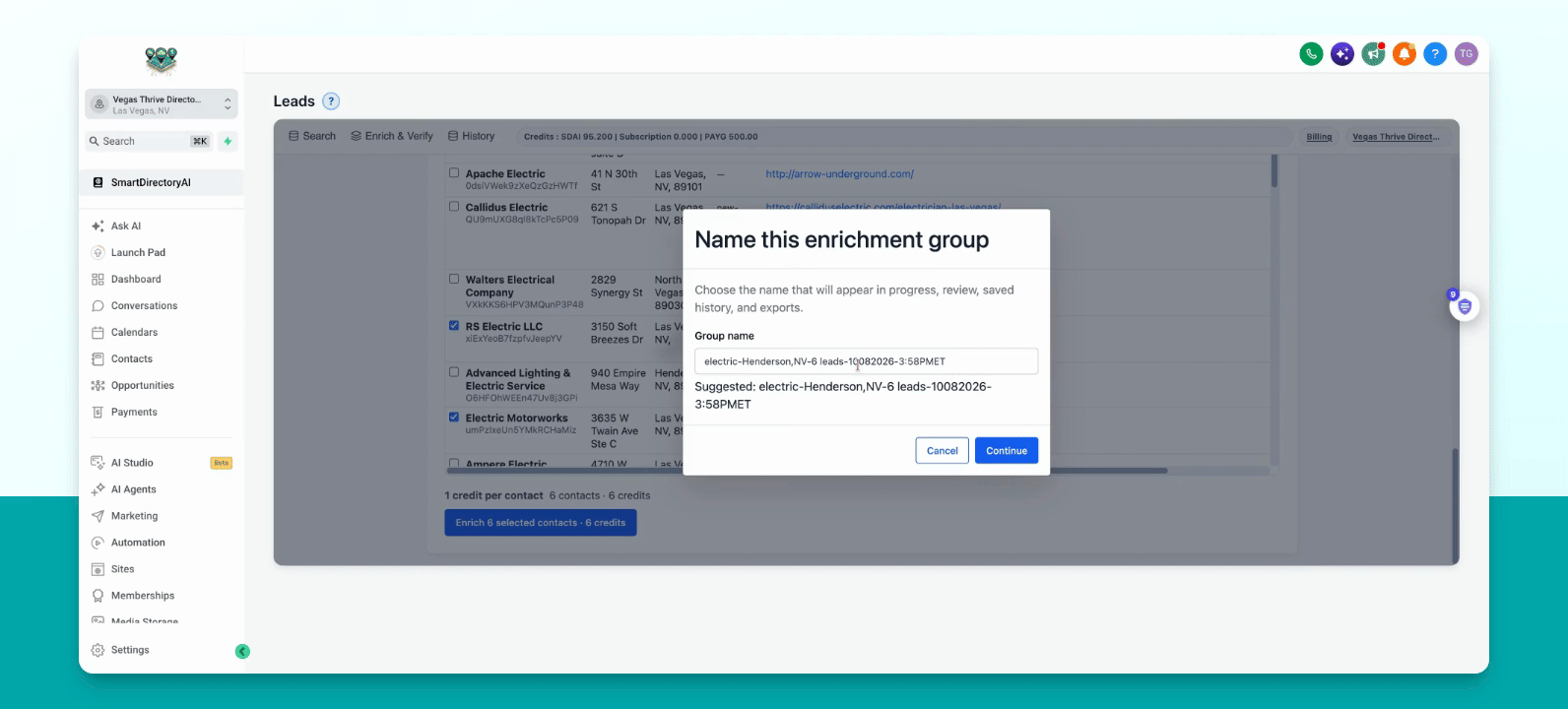The image size is (1568, 709).
Task: Open the Vegas Thrive Direct... dropdown in toolbar
Action: 1396,137
